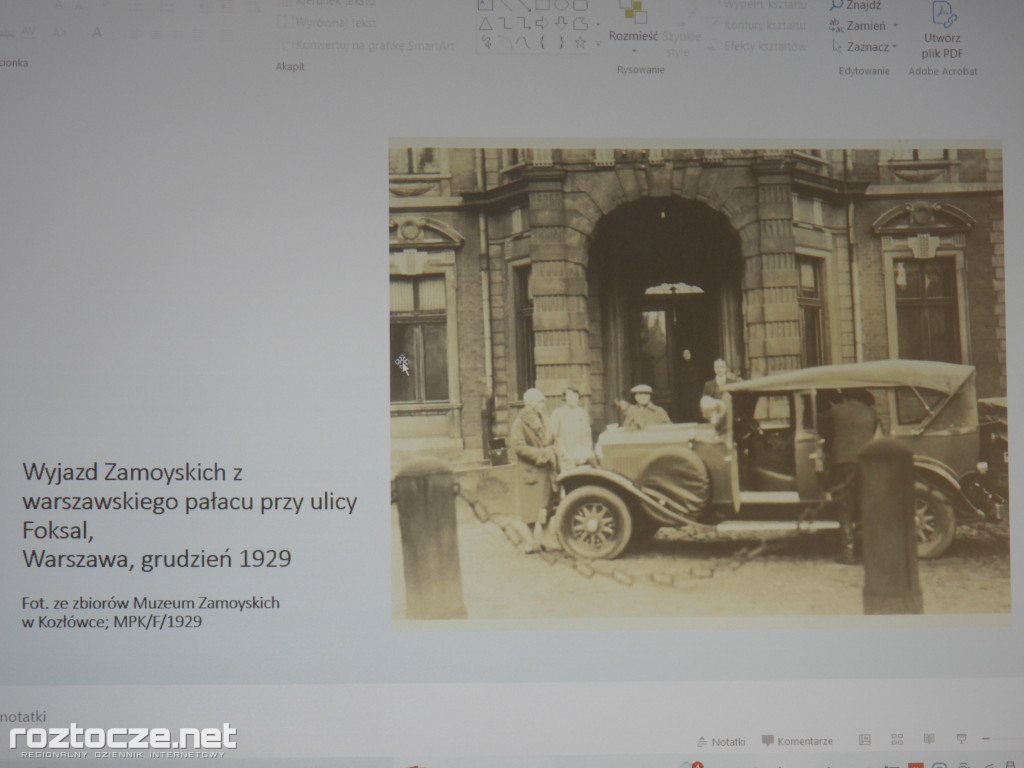The image size is (1024, 768).
Task: Click the Adobe Acrobat group label
Action: 943,71
